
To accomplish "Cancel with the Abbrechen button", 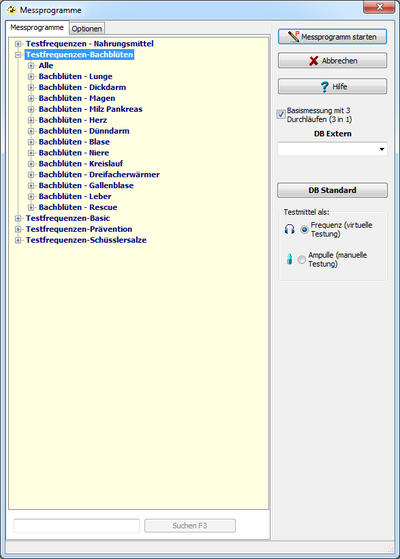I will [x=332, y=61].
